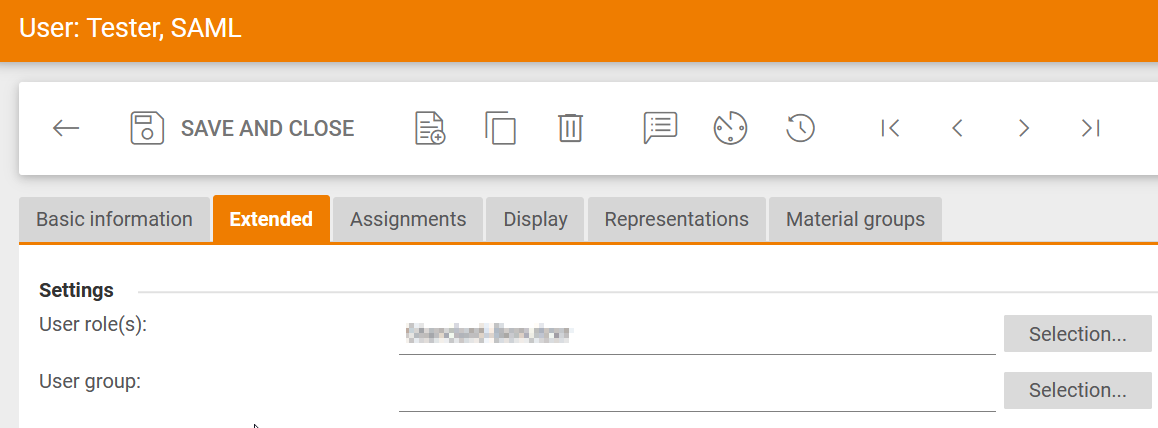This screenshot has width=1158, height=428.
Task: Switch to the Representations tab
Action: pyautogui.click(x=676, y=219)
